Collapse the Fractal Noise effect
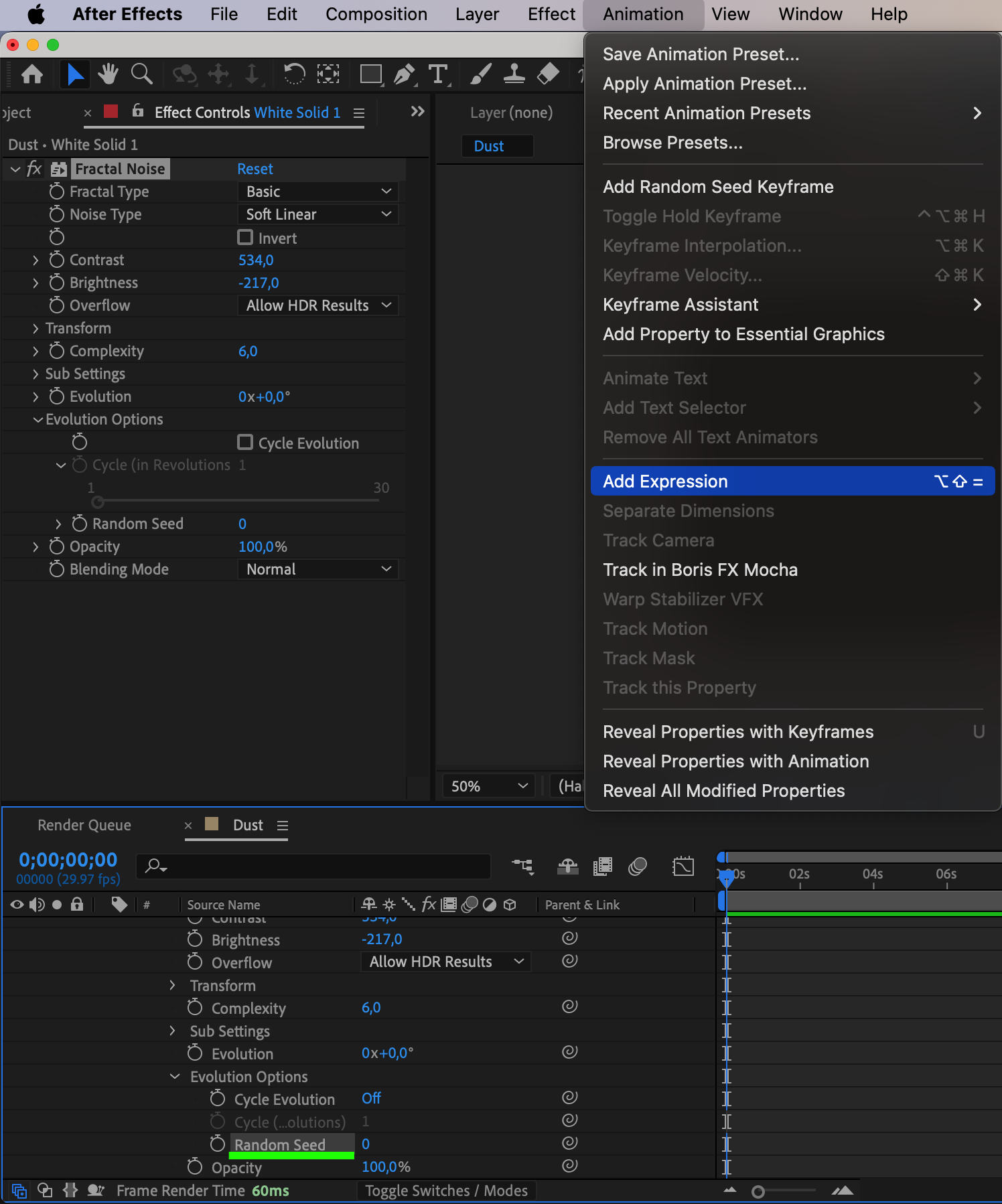The width and height of the screenshot is (1002, 1204). pos(15,169)
